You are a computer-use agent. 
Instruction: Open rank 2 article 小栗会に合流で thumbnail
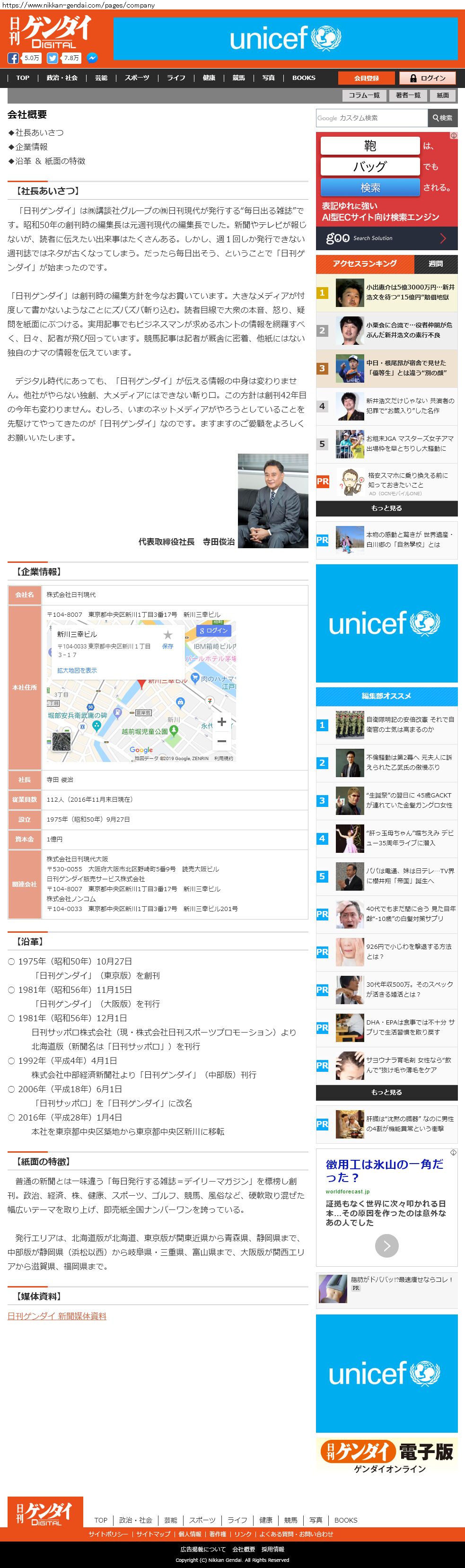350,331
